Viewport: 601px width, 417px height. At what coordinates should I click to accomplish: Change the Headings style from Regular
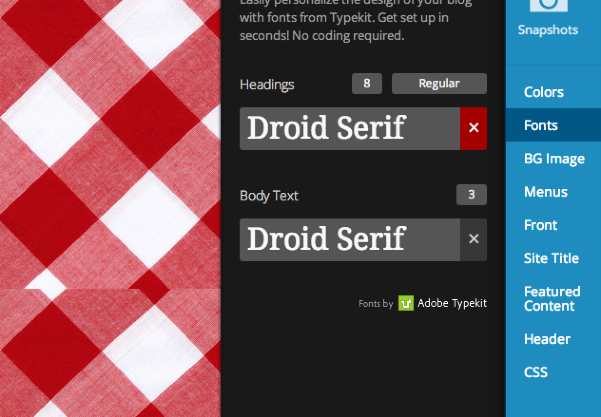click(439, 84)
